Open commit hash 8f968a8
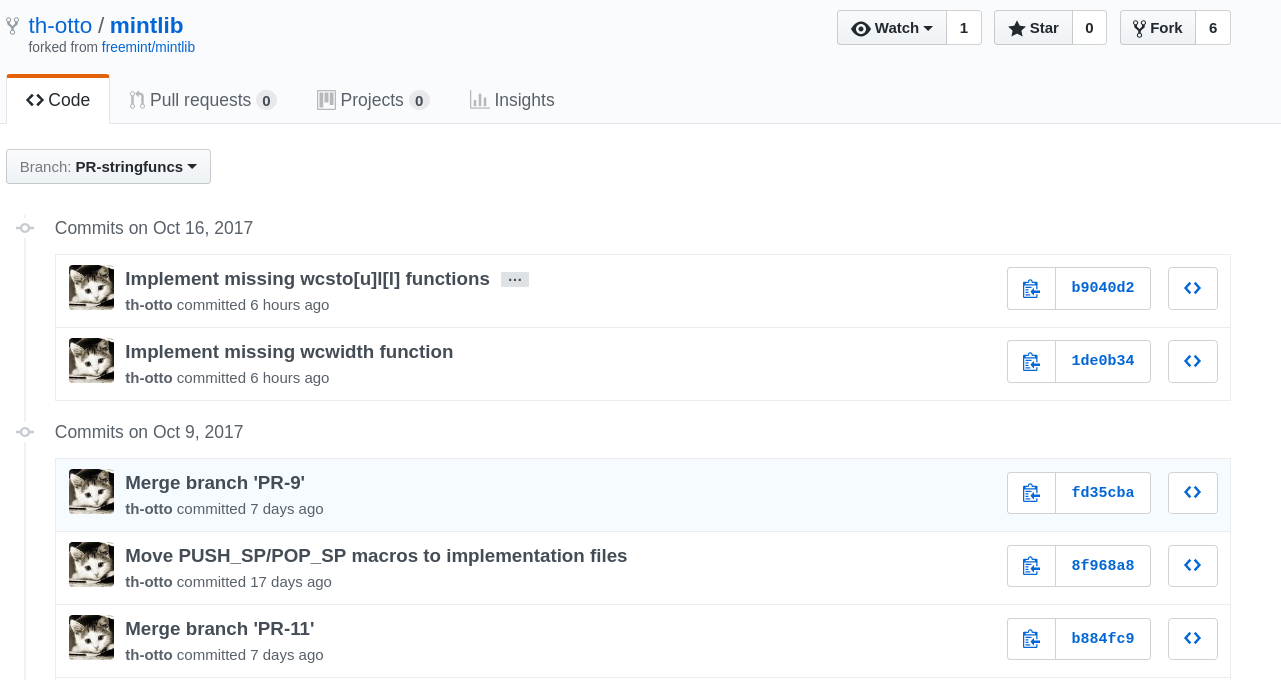Image resolution: width=1281 pixels, height=680 pixels. [x=1103, y=566]
